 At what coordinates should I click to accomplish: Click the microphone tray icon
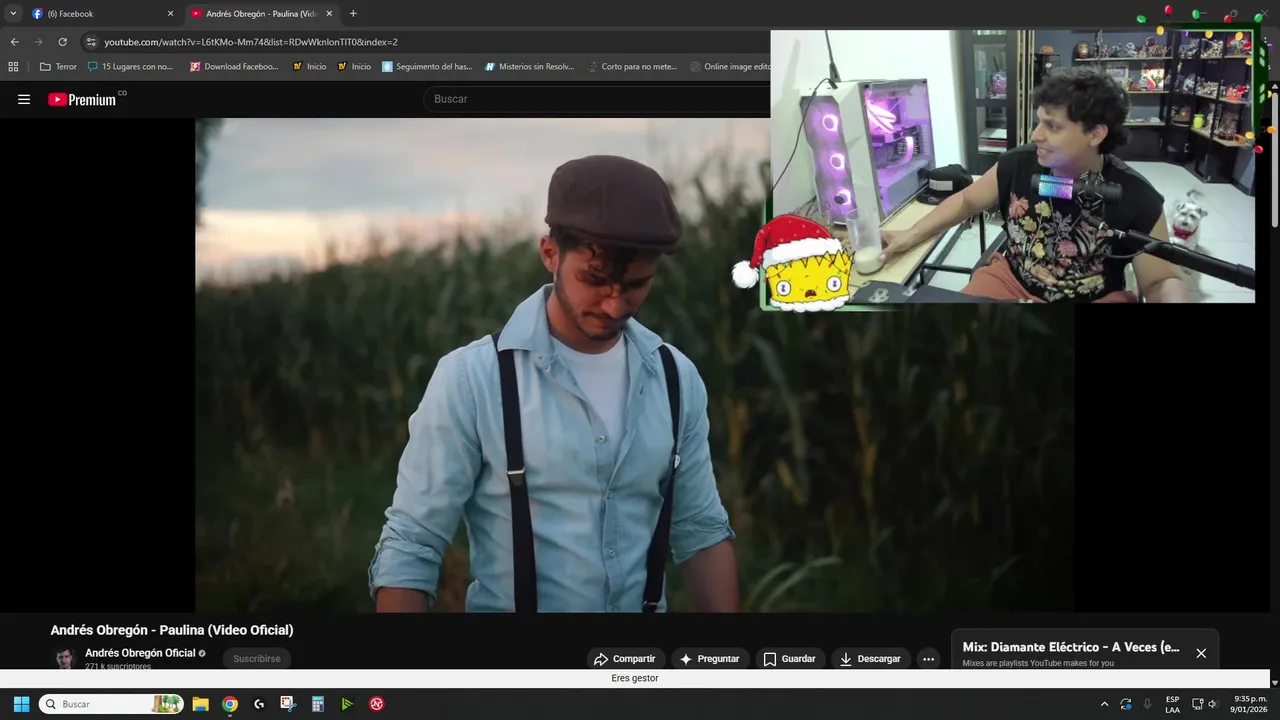click(x=1147, y=704)
